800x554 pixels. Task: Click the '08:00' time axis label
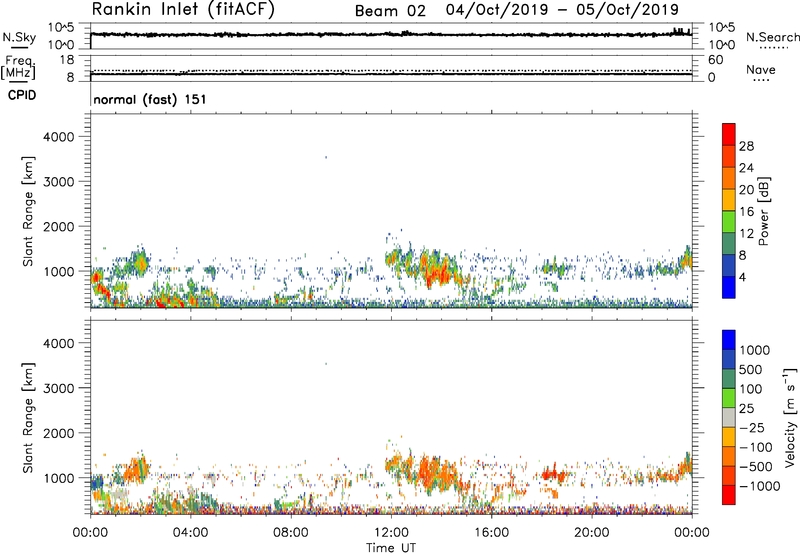coord(291,533)
